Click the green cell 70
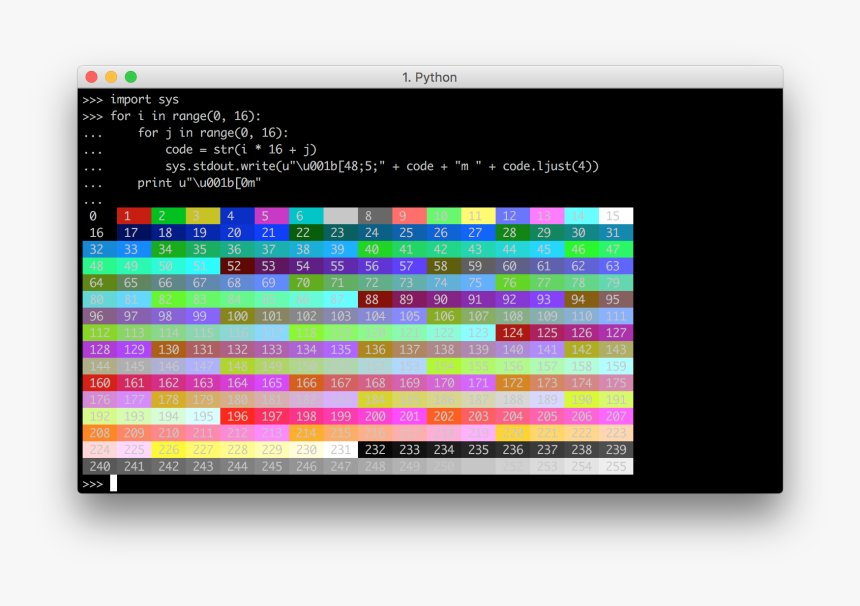The width and height of the screenshot is (860, 606). point(306,283)
